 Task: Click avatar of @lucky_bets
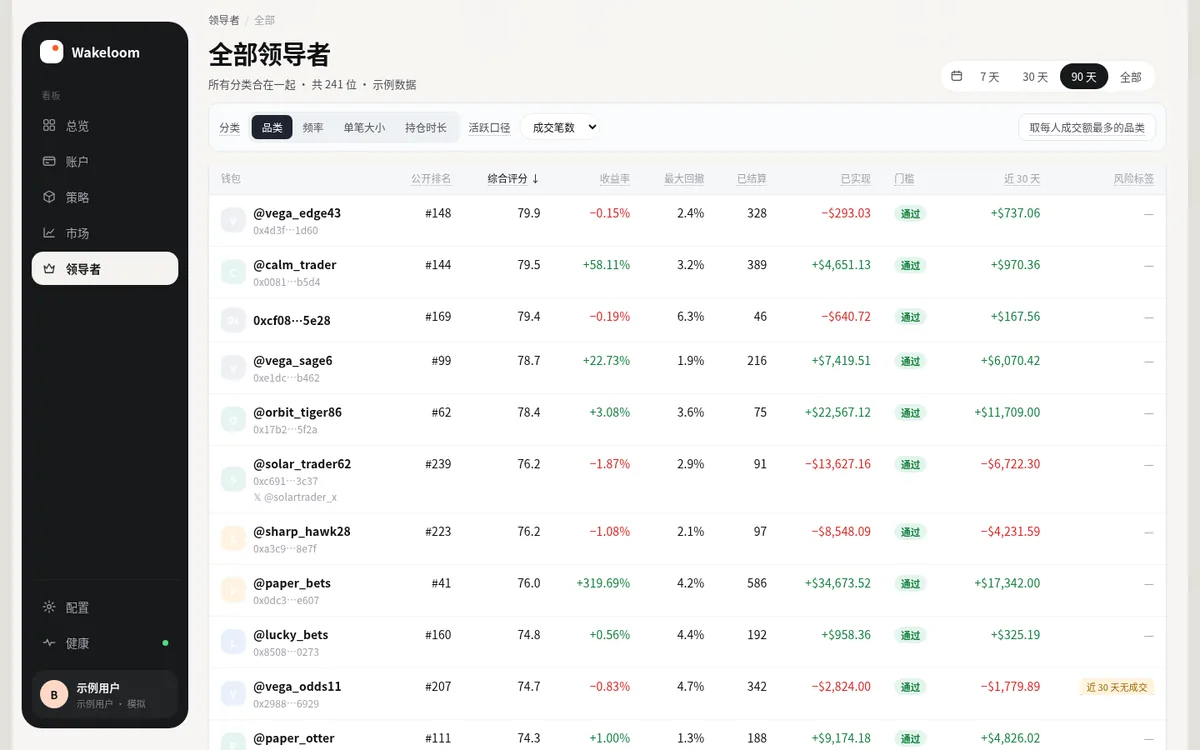233,642
